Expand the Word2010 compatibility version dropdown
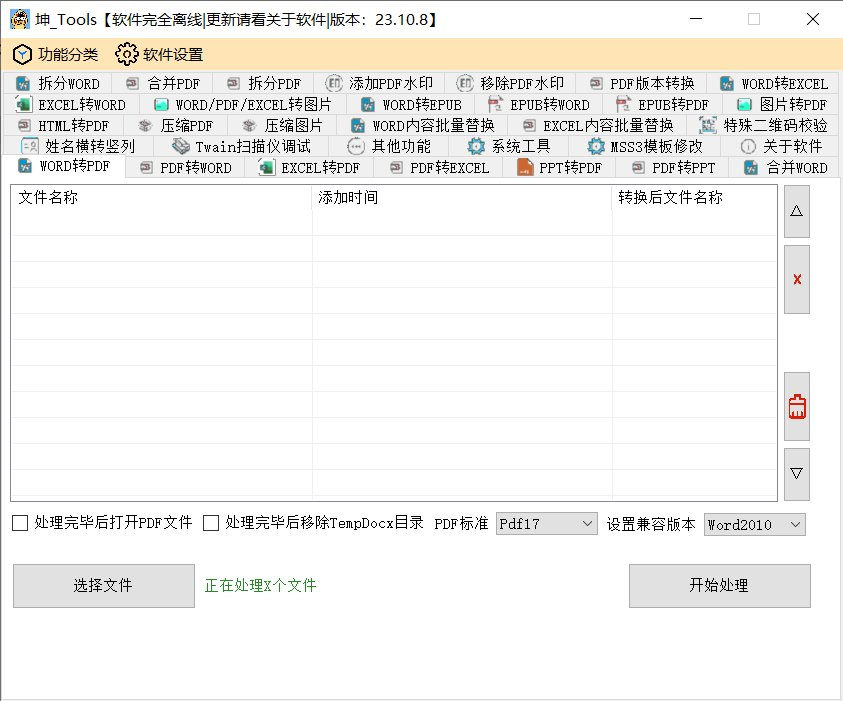Image resolution: width=843 pixels, height=701 pixels. (x=754, y=524)
